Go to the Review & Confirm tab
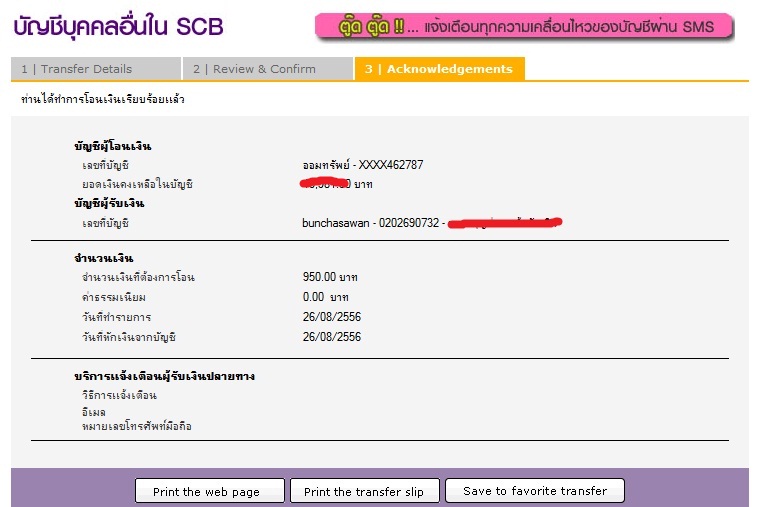This screenshot has height=507, width=758. point(268,69)
